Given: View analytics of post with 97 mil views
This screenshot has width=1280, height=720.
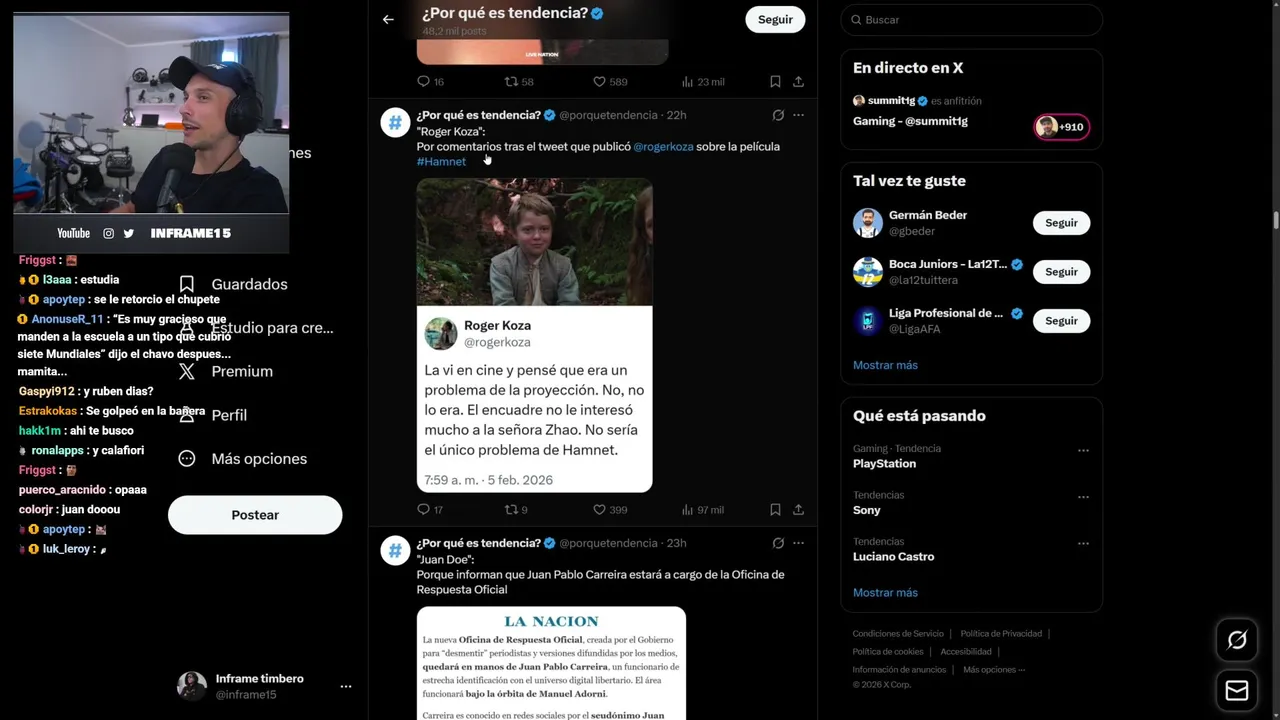Looking at the screenshot, I should (x=702, y=510).
